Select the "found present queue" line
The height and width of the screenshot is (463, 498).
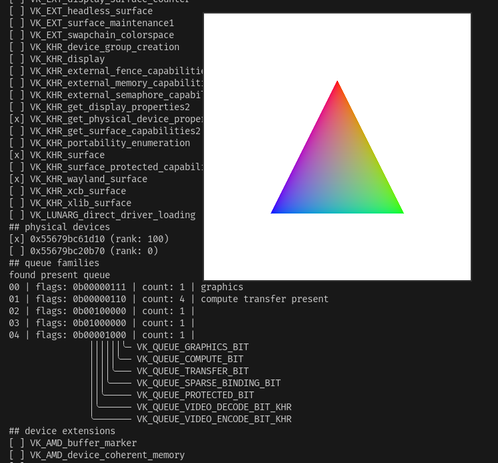point(59,275)
